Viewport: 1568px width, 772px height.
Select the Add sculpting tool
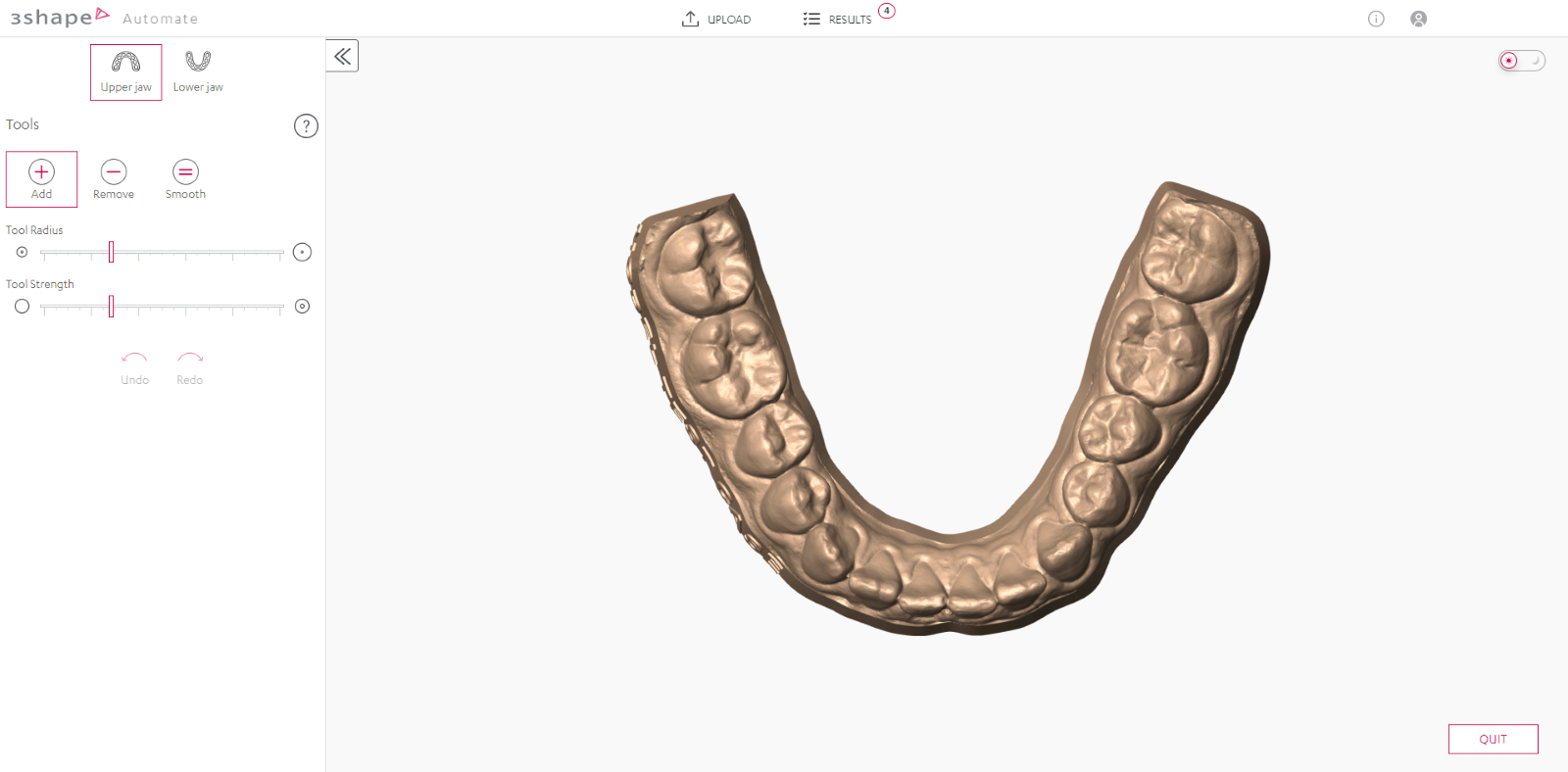[41, 179]
